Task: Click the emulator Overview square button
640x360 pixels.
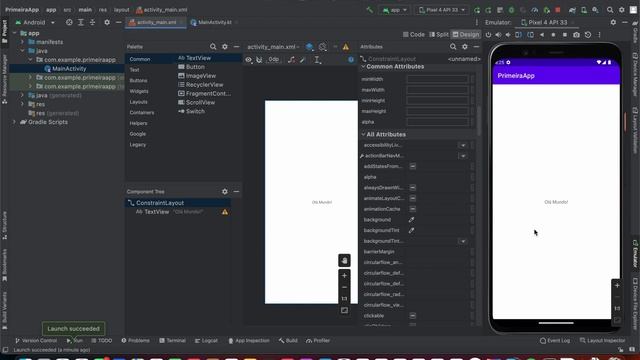Action: [565, 35]
